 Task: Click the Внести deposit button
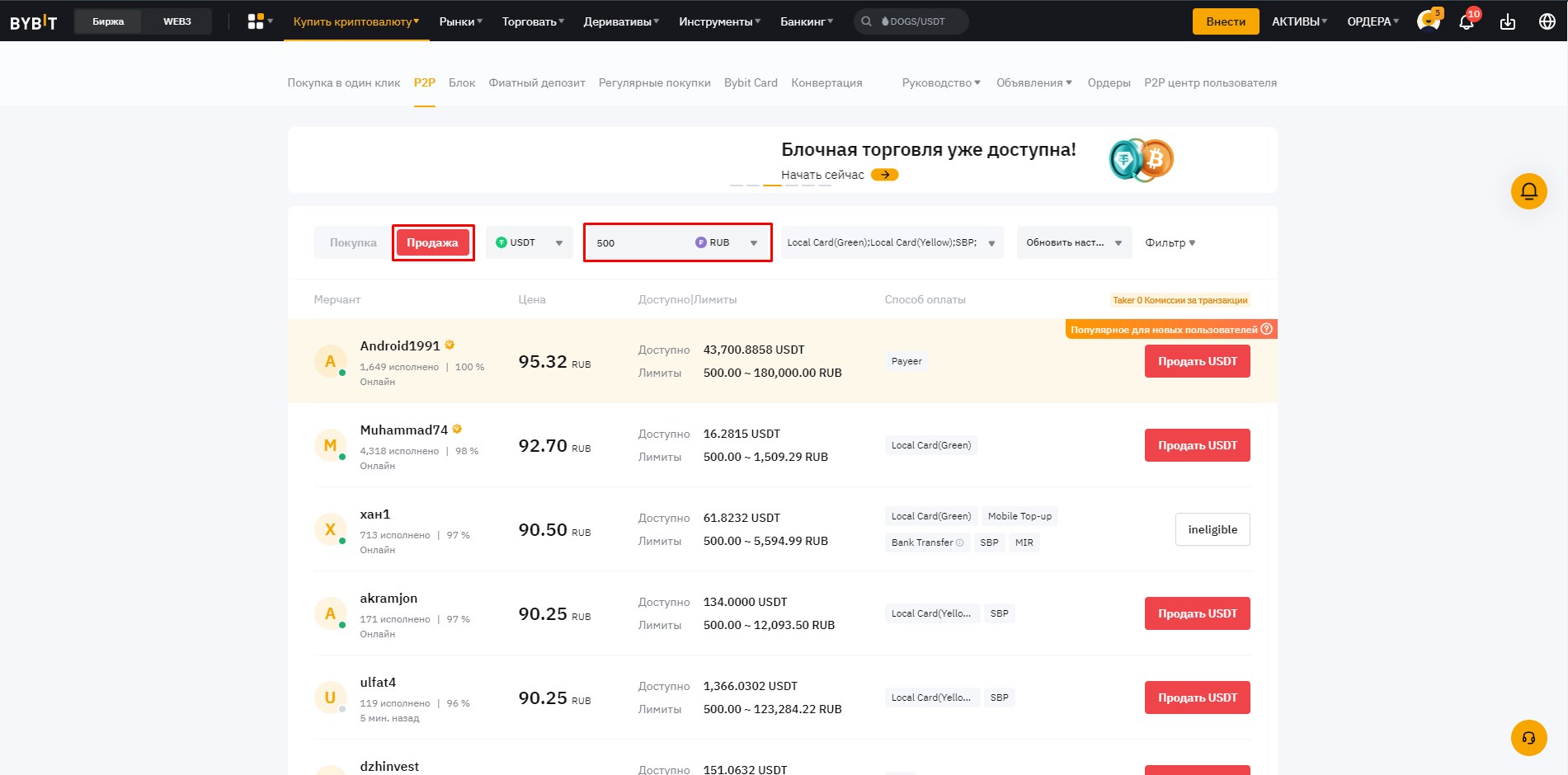[1226, 21]
